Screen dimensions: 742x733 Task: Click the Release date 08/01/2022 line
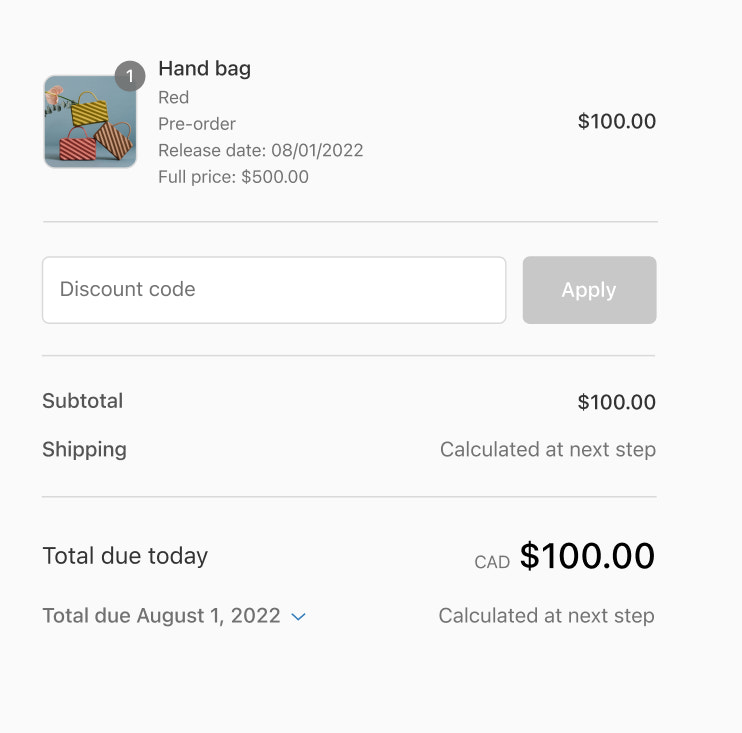coord(260,151)
